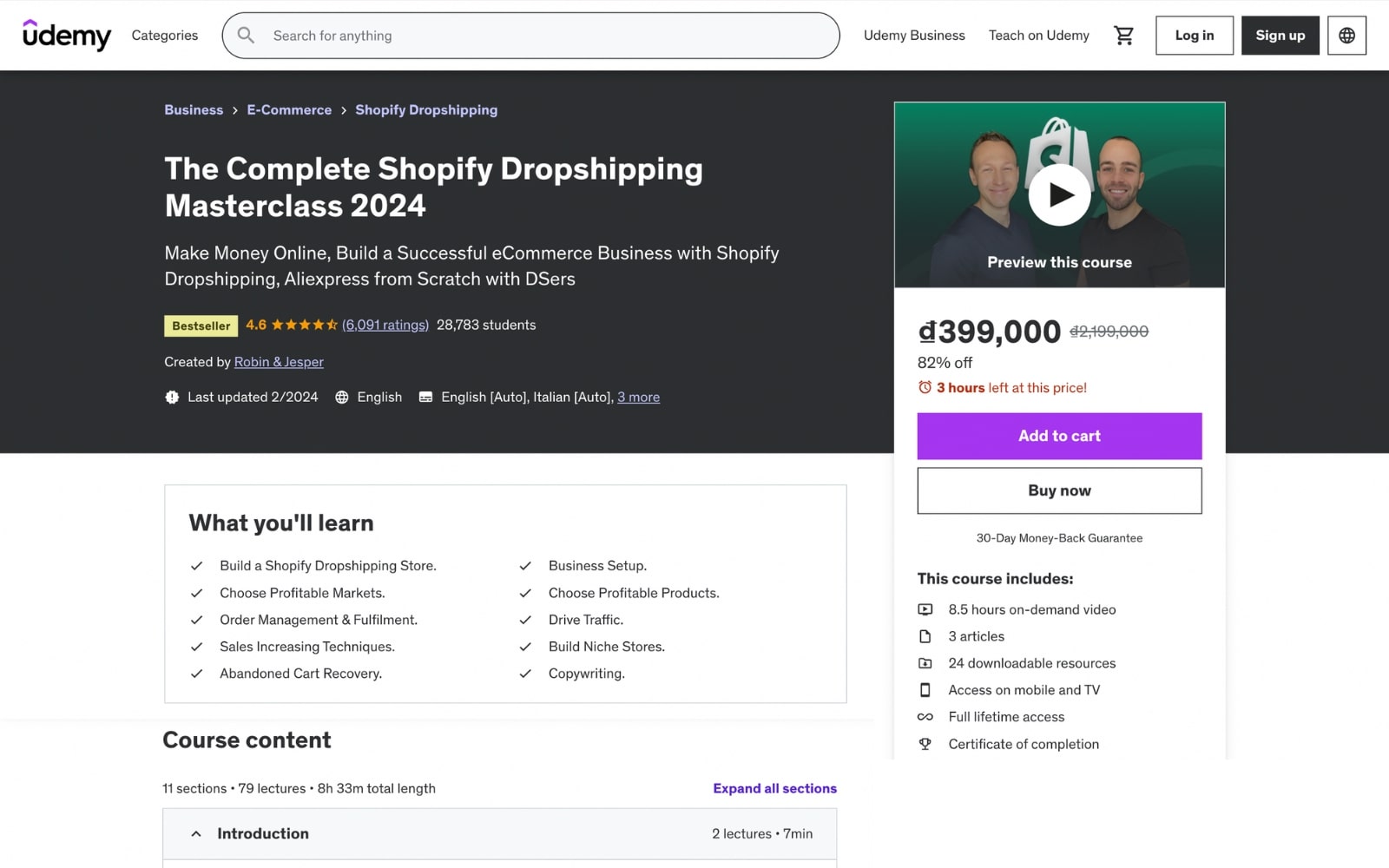This screenshot has width=1389, height=868.
Task: Show 3 more subtitle languages
Action: point(638,397)
